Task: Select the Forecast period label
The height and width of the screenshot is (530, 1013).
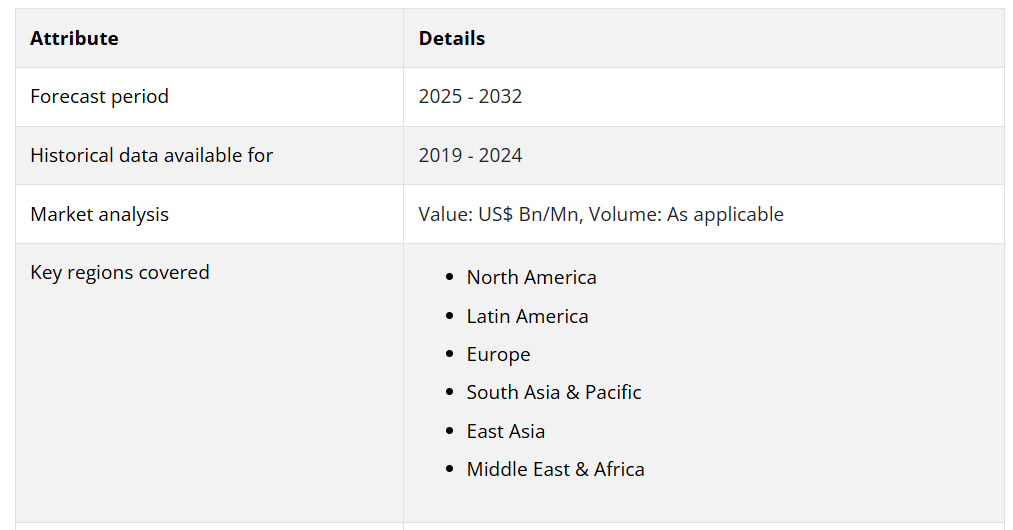Action: (x=99, y=96)
